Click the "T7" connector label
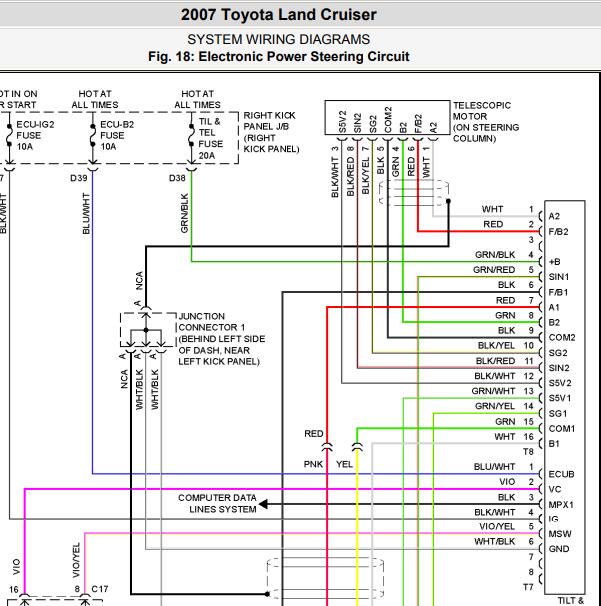Image resolution: width=601 pixels, height=606 pixels. pos(528,587)
